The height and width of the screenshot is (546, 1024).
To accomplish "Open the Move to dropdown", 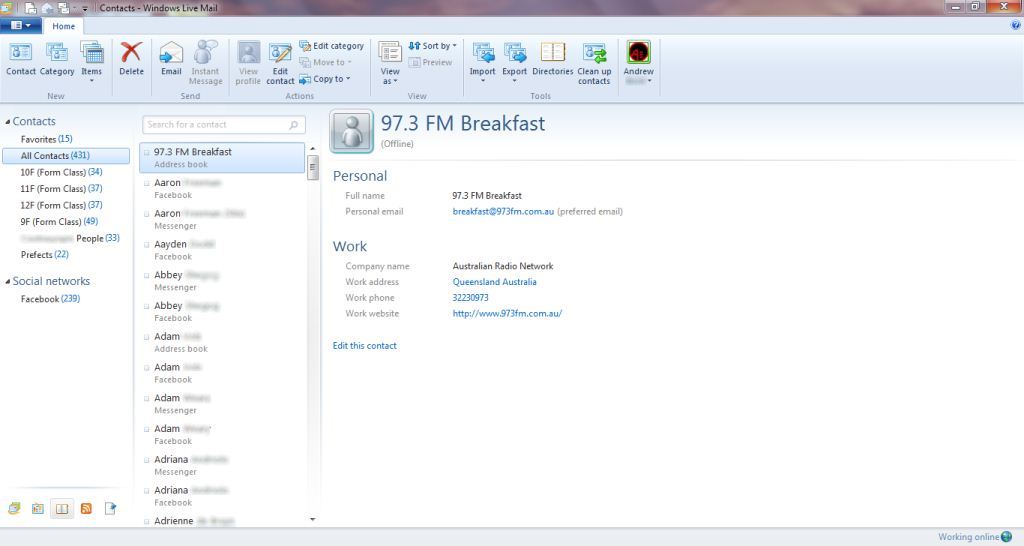I will pos(325,62).
